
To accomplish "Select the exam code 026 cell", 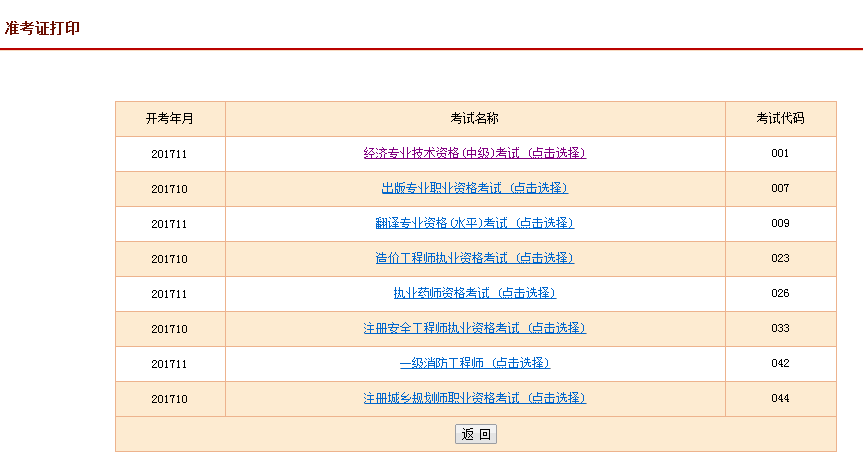I will (780, 293).
